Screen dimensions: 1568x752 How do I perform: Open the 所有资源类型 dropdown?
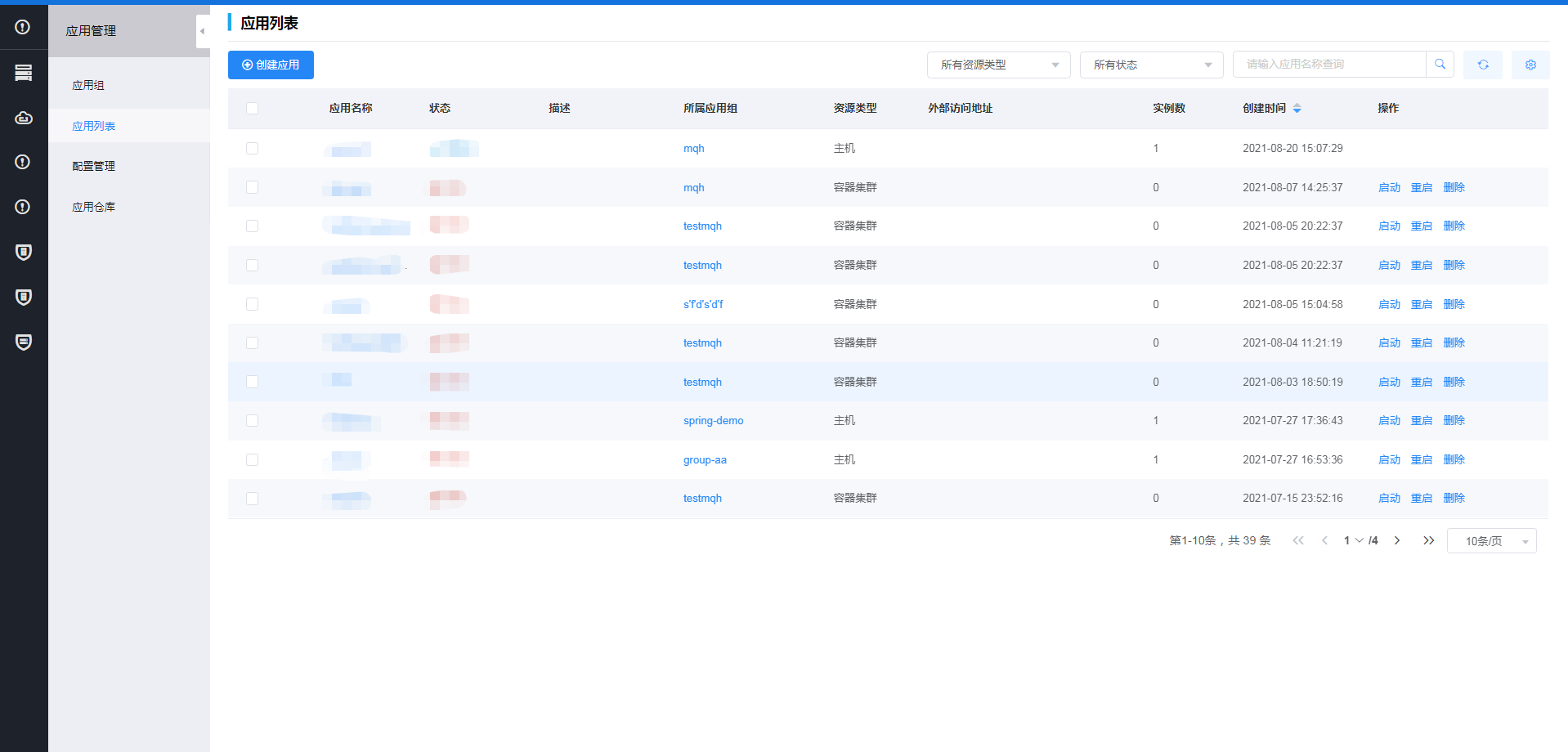tap(998, 65)
